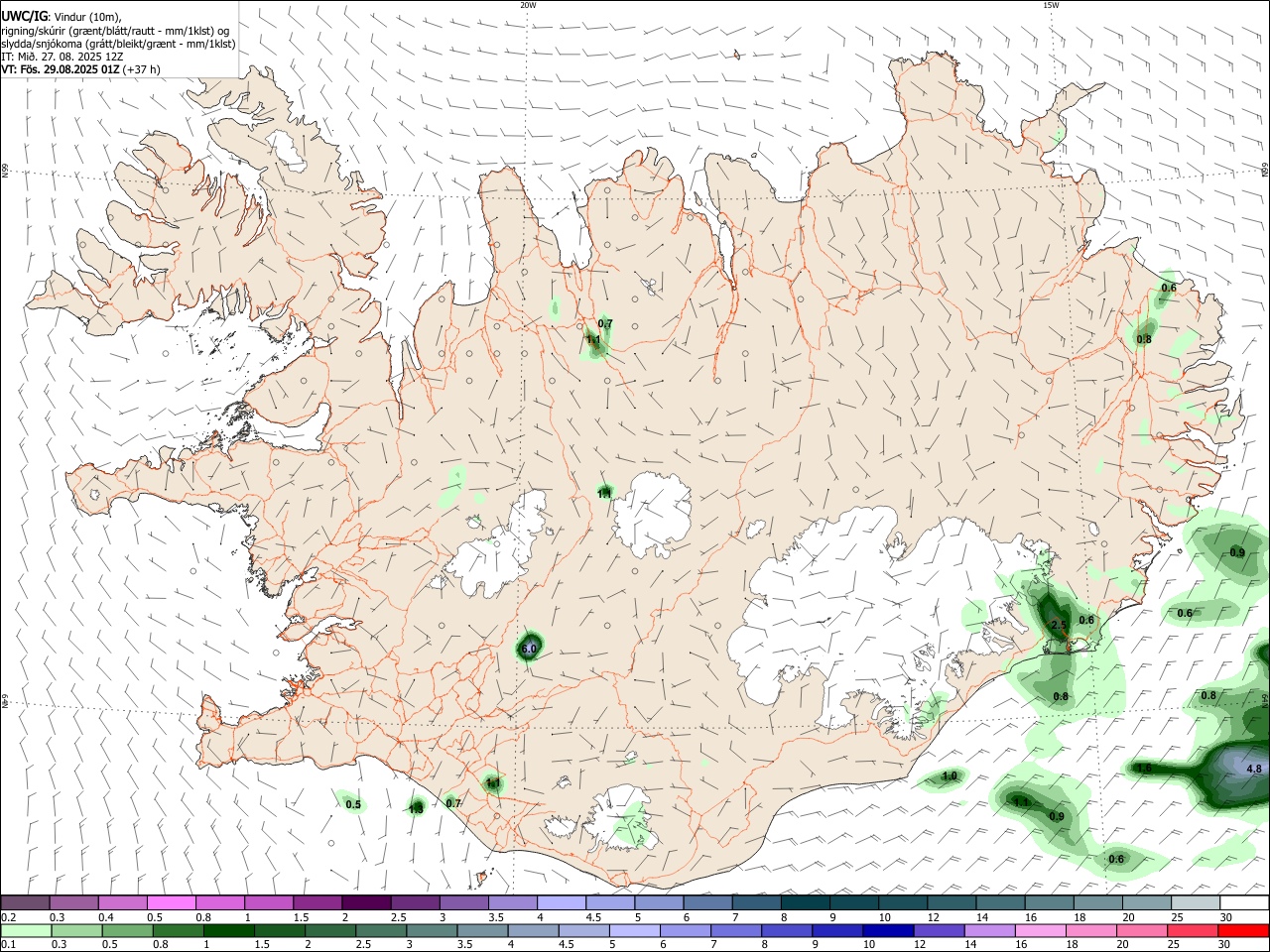
Task: Pick the bright magenta 0.5 swatch
Action: (171, 902)
